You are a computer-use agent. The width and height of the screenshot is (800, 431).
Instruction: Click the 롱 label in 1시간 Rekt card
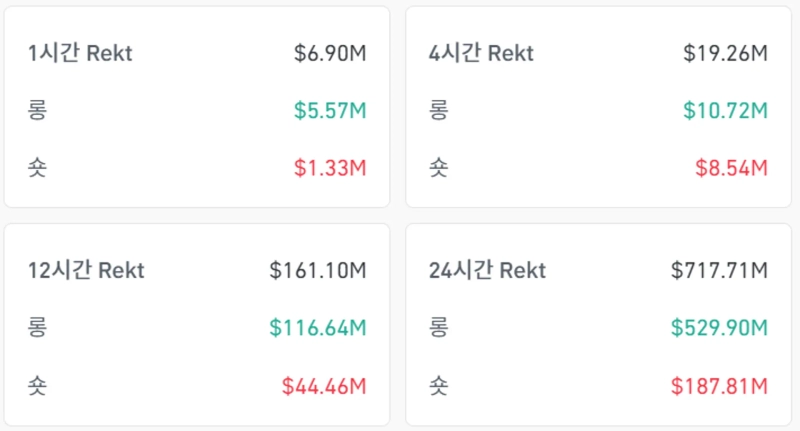click(x=38, y=110)
